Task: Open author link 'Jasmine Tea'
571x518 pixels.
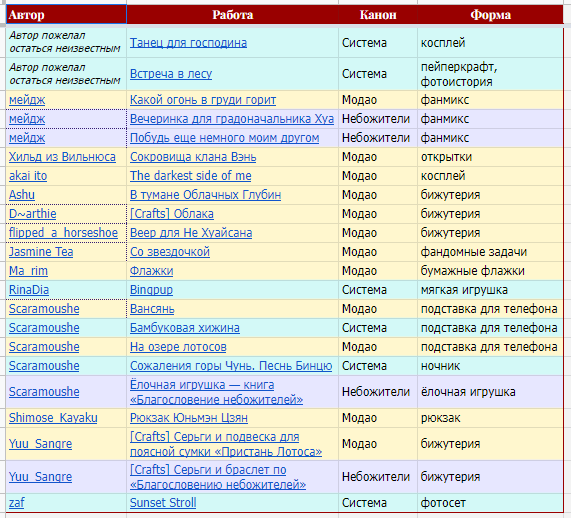Action: point(41,251)
